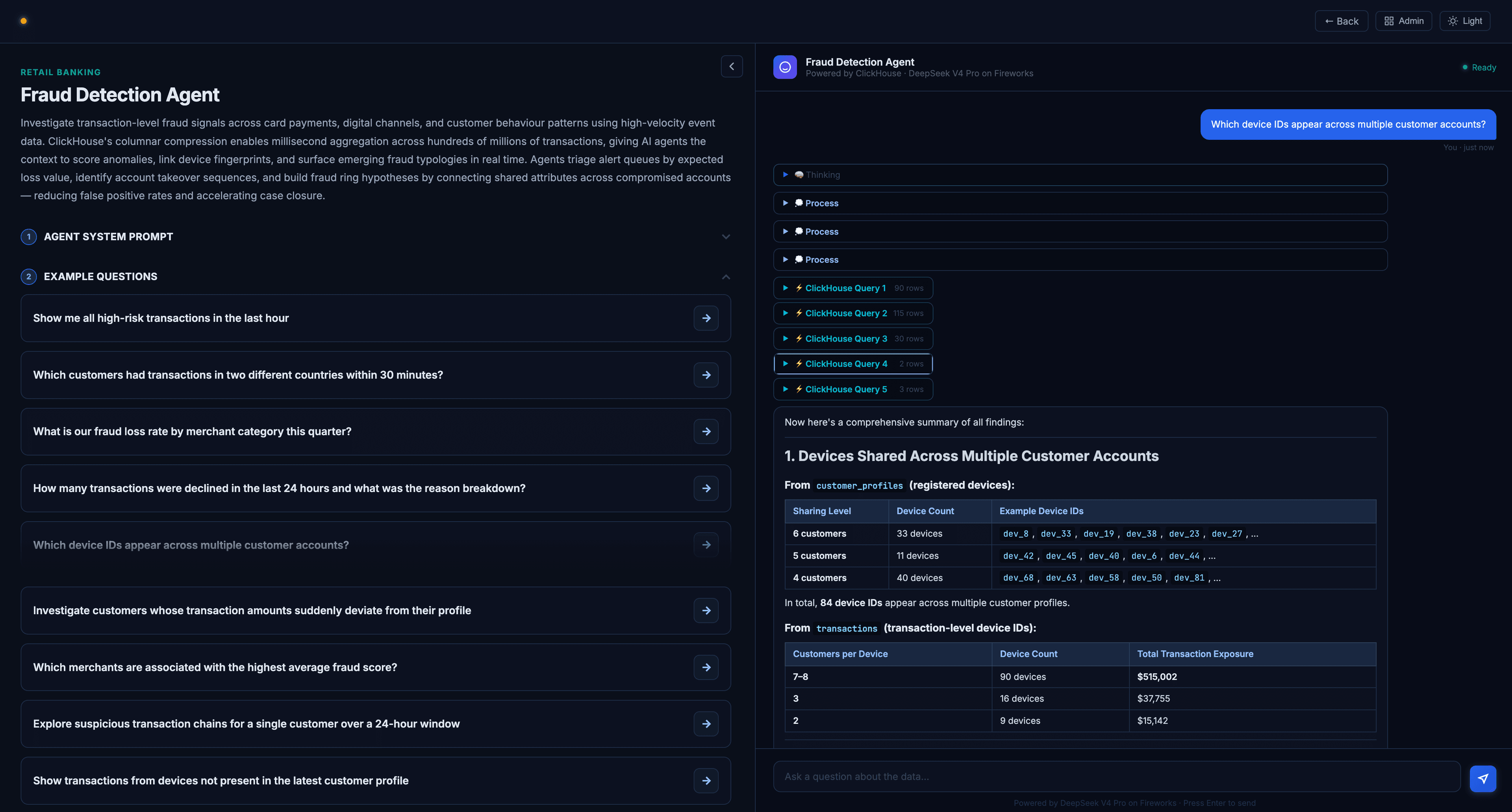The width and height of the screenshot is (1512, 812).
Task: Click the dev_42 device ID
Action: click(x=1018, y=556)
